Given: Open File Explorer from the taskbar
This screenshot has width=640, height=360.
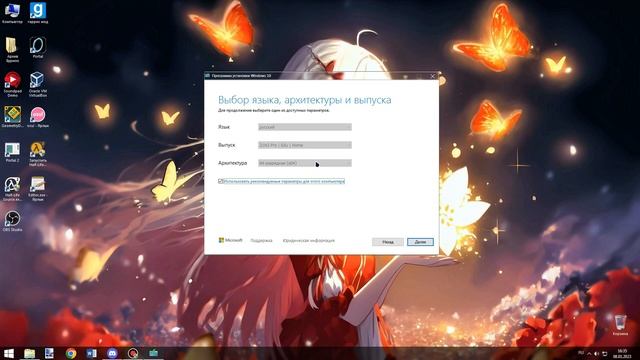Looking at the screenshot, I should click(29, 353).
